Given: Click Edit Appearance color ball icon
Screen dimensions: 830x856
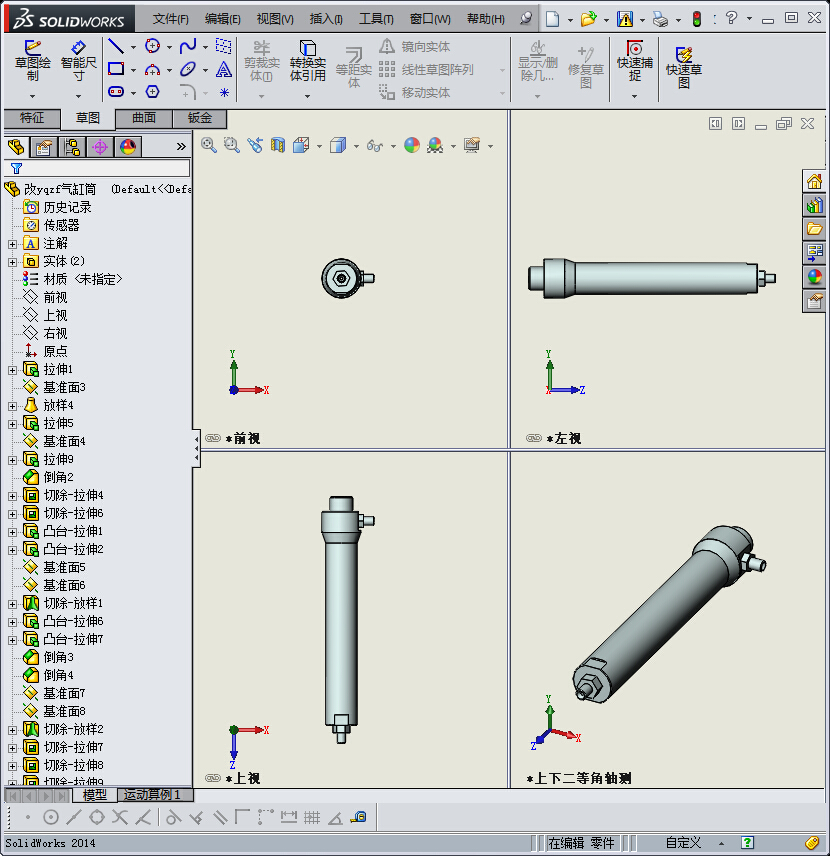Looking at the screenshot, I should click(x=412, y=145).
